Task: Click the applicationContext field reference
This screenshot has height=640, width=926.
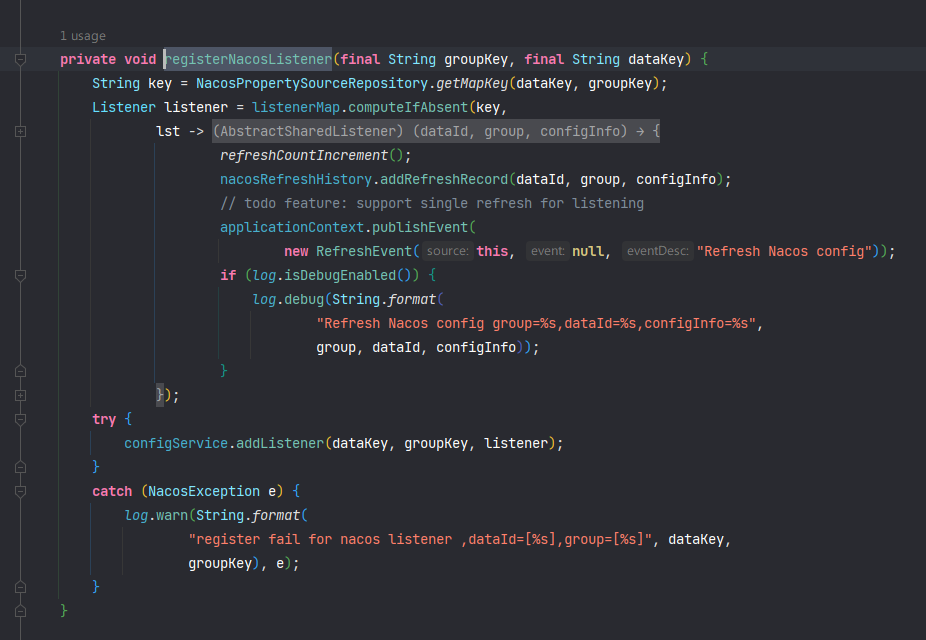Action: (x=292, y=227)
